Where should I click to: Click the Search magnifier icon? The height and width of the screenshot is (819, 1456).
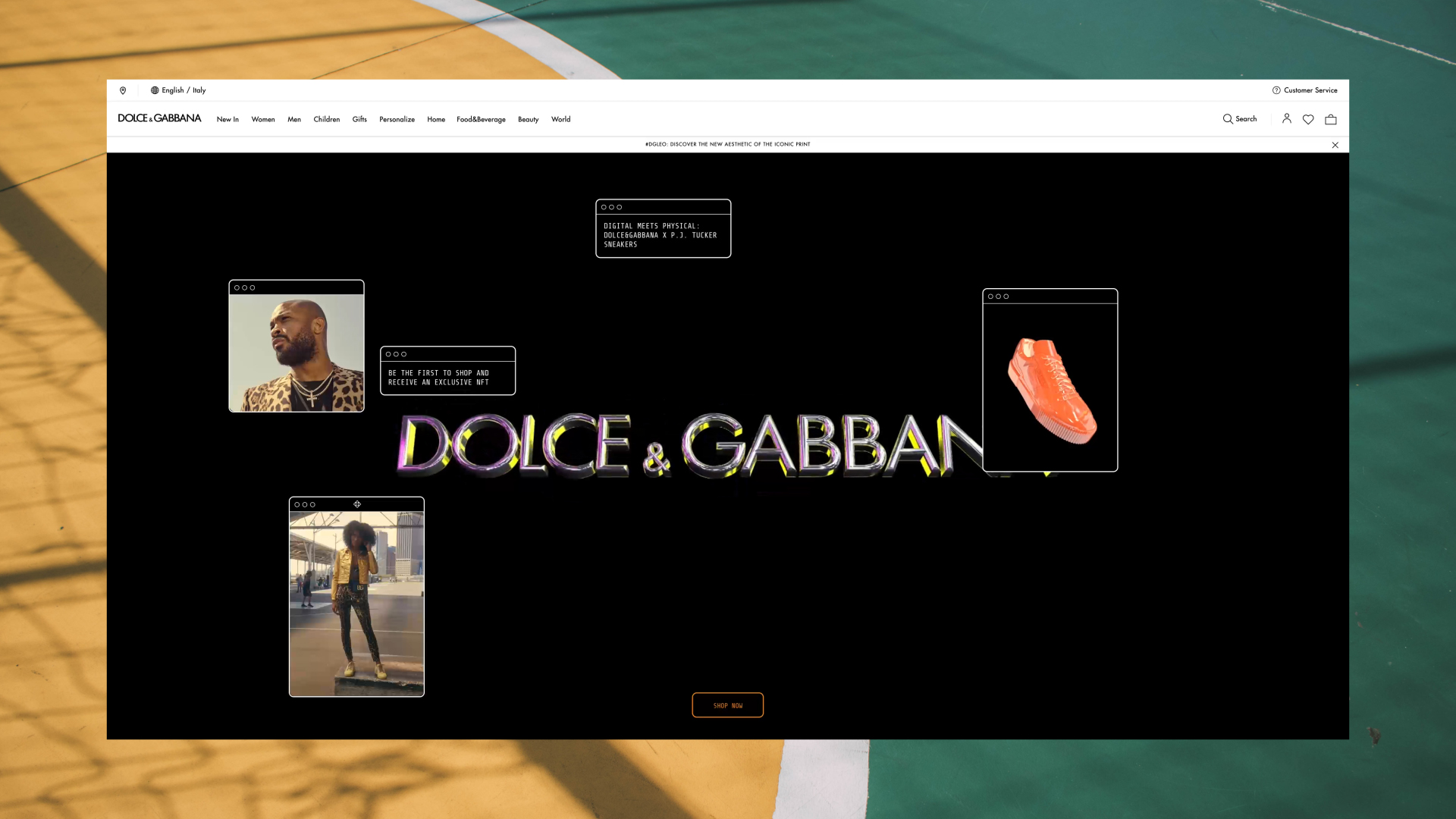(1228, 119)
